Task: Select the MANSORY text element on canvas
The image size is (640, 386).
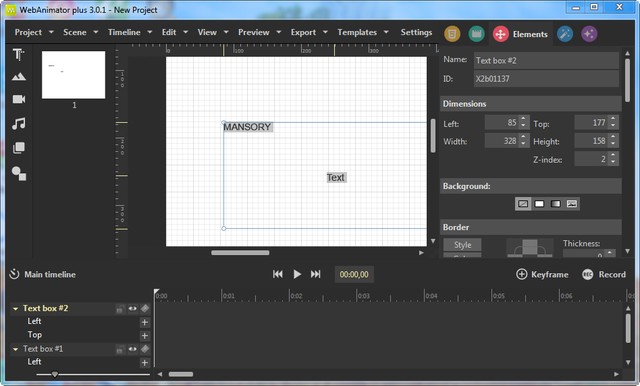Action: pyautogui.click(x=247, y=127)
